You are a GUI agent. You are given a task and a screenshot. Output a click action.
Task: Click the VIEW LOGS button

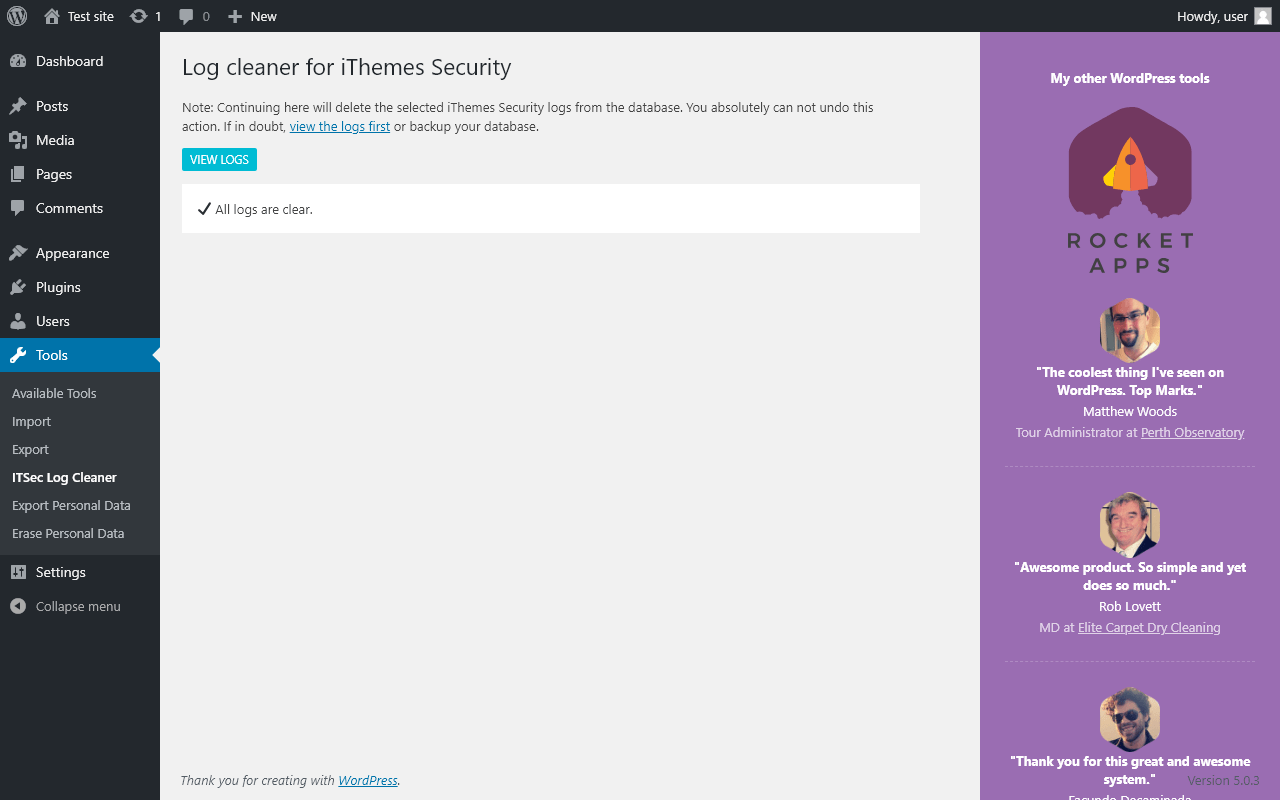(x=219, y=160)
